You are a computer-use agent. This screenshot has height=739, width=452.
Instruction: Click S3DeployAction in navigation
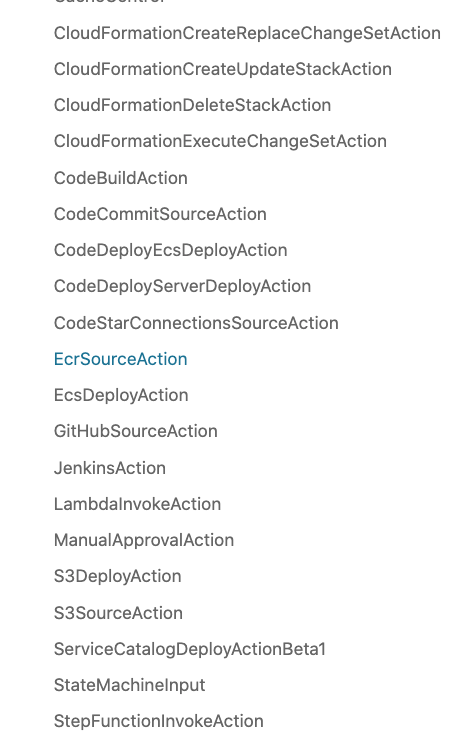pyautogui.click(x=117, y=576)
